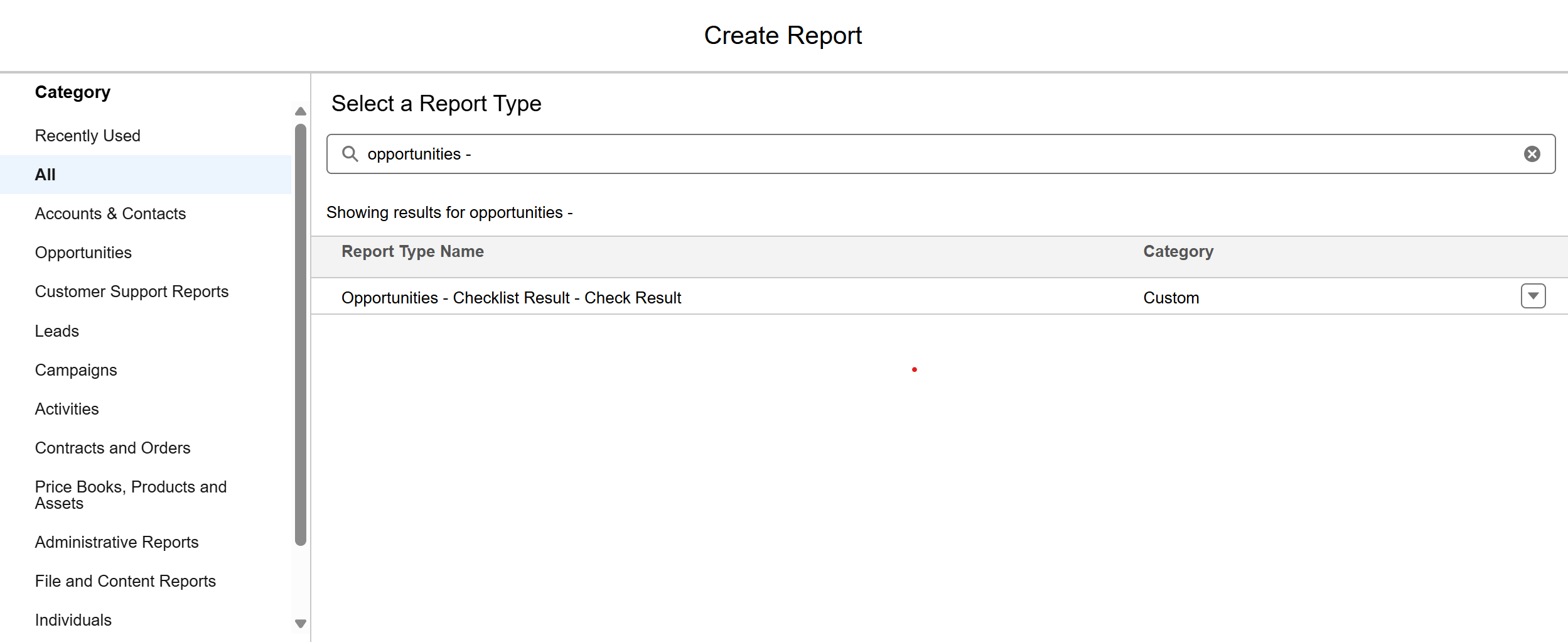Select the Campaigns category
The image size is (1568, 642).
(x=76, y=370)
